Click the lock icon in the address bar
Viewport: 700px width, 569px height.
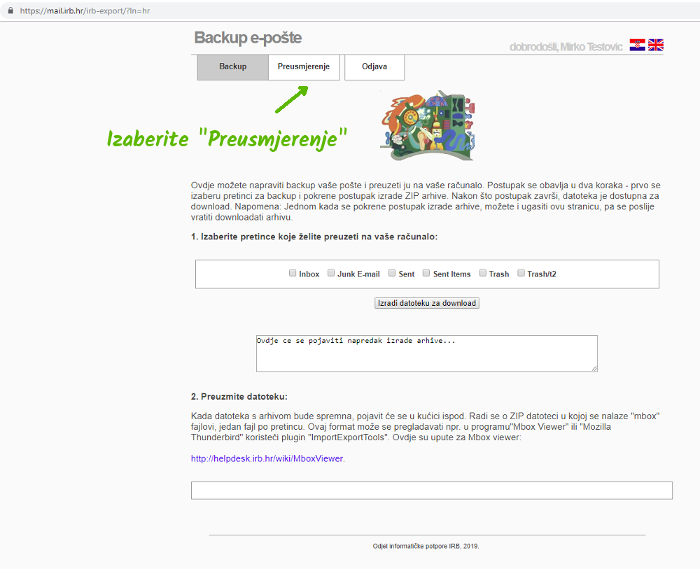coord(10,11)
